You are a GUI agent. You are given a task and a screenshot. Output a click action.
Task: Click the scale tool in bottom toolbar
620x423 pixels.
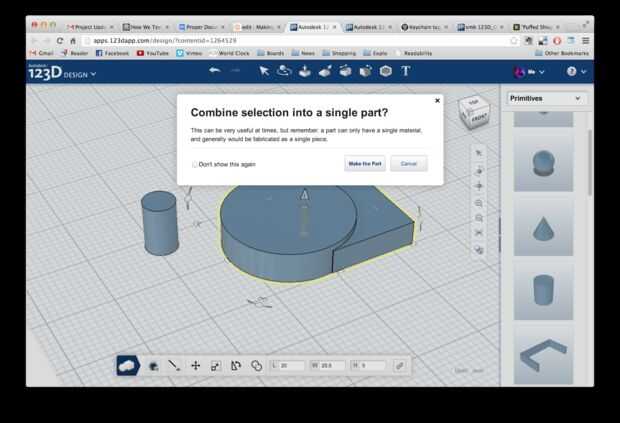click(x=215, y=366)
